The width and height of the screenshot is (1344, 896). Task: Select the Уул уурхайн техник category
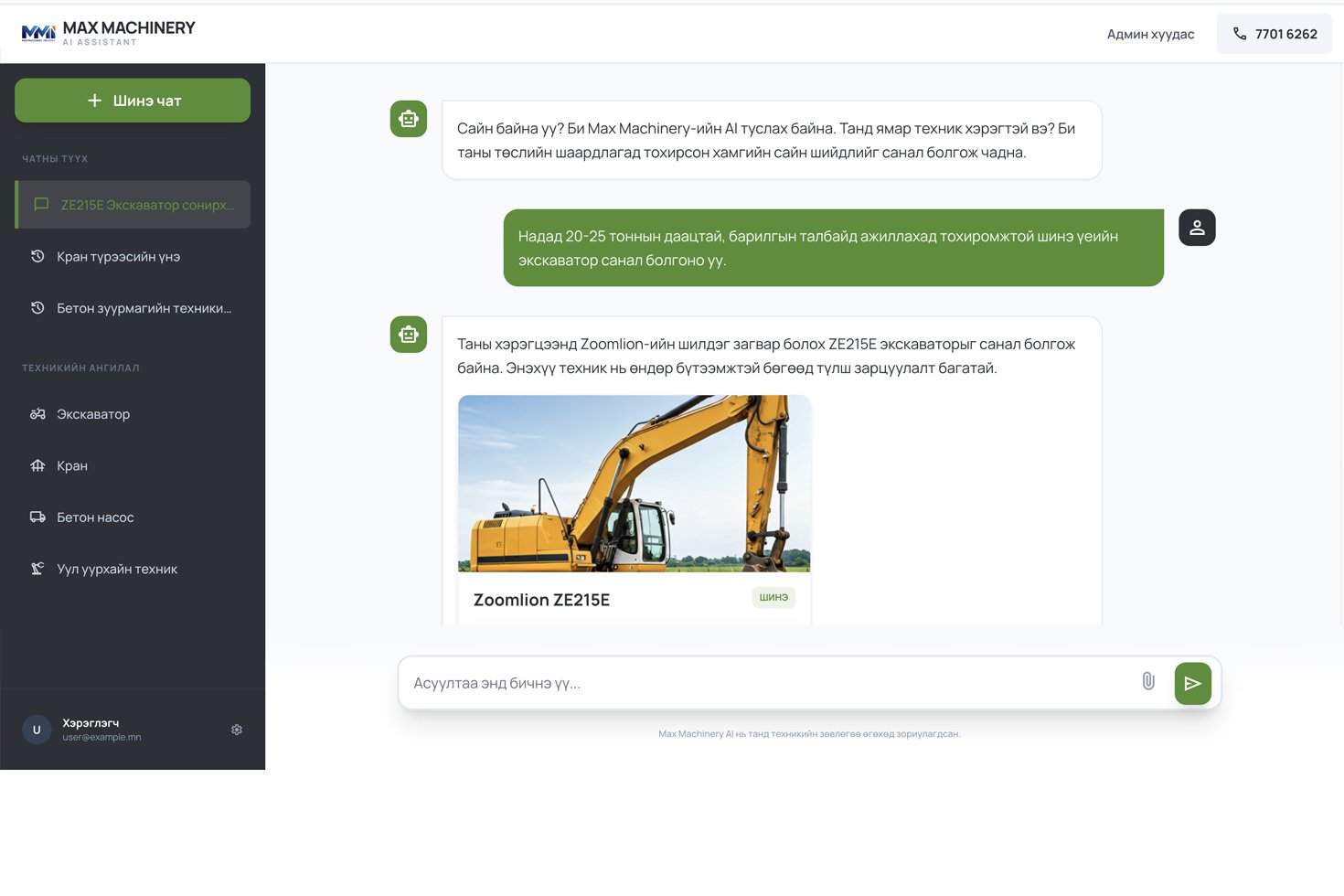(133, 569)
